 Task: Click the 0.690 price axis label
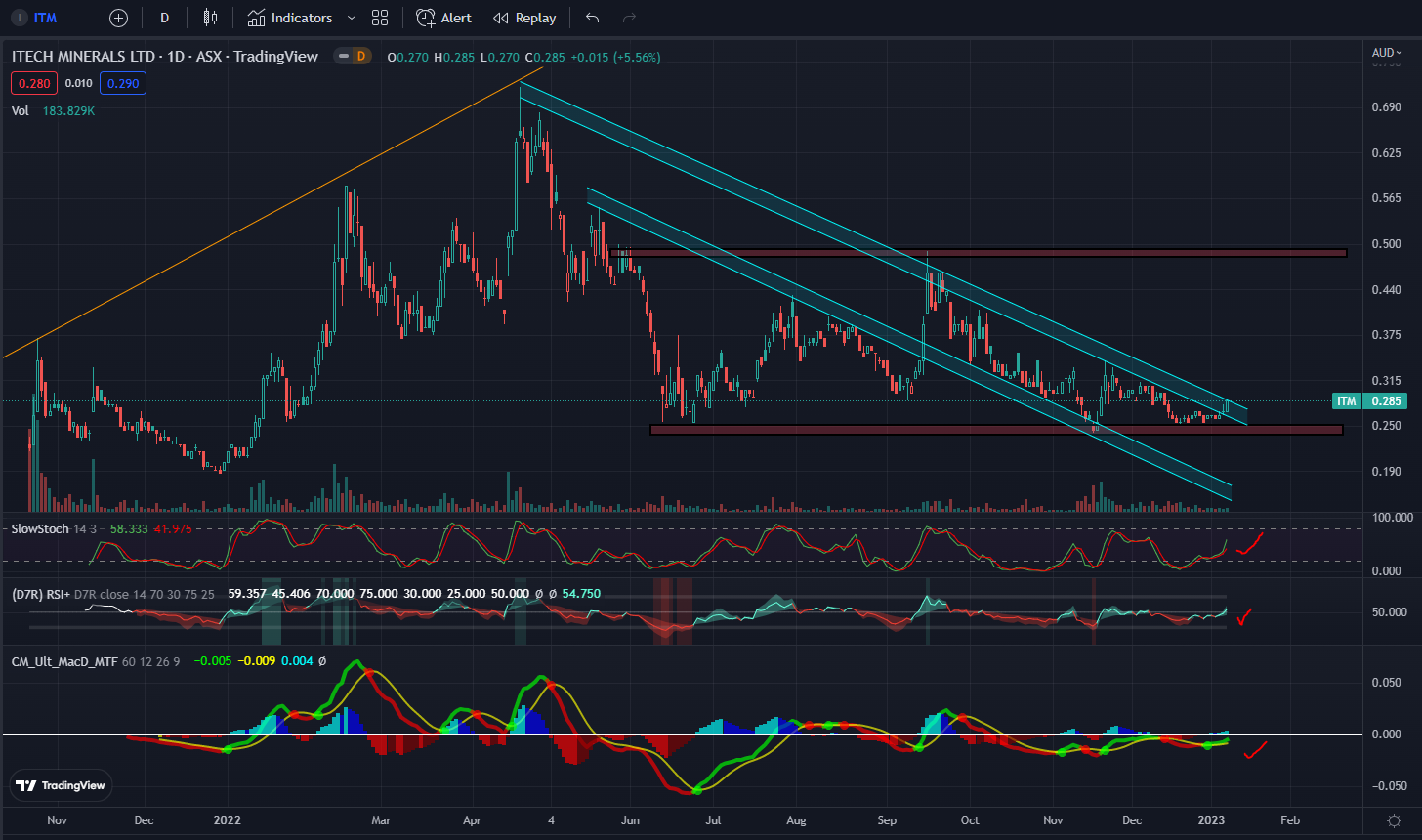tap(1386, 107)
